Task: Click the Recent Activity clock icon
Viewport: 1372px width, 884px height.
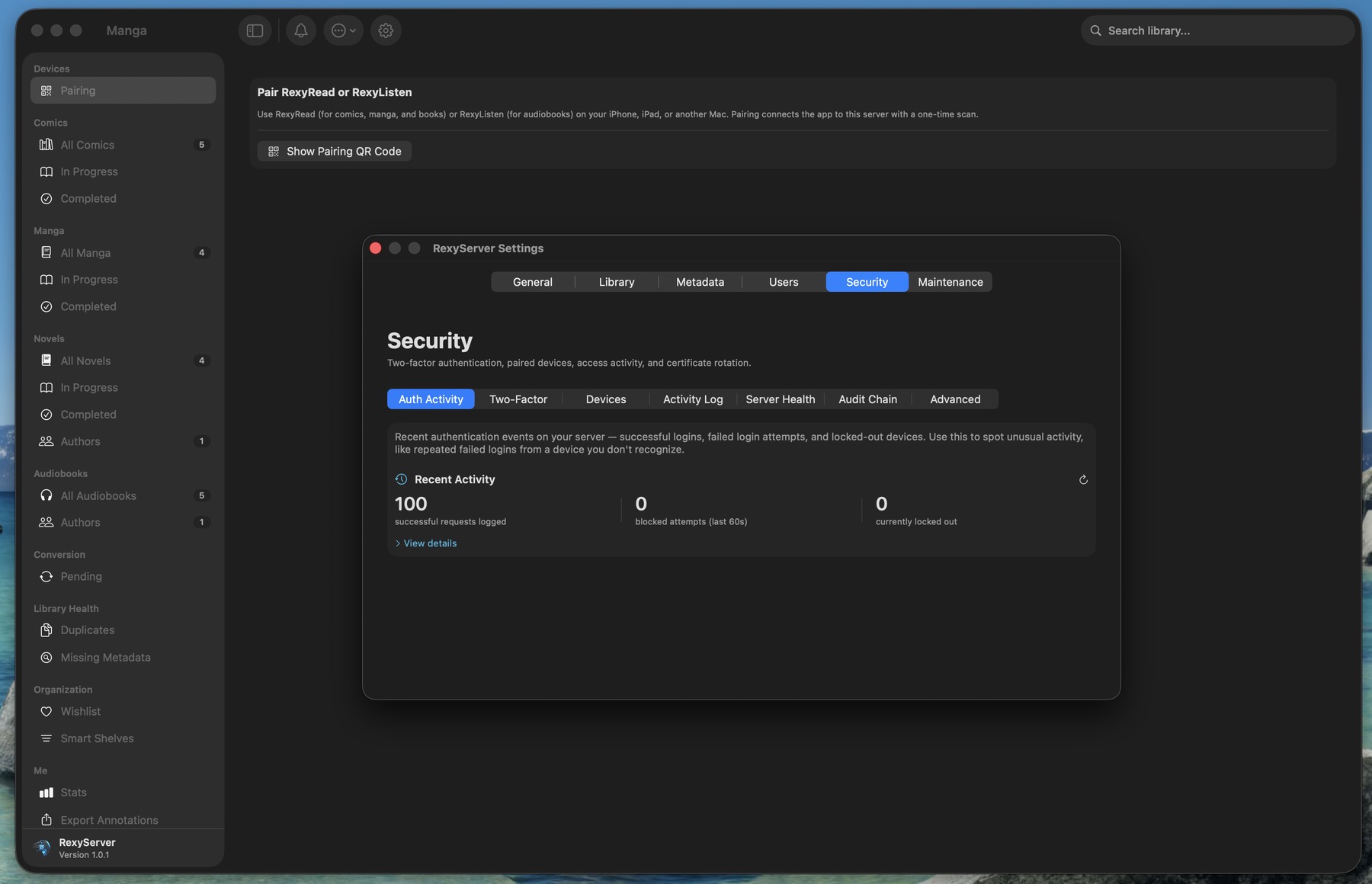Action: pos(402,479)
